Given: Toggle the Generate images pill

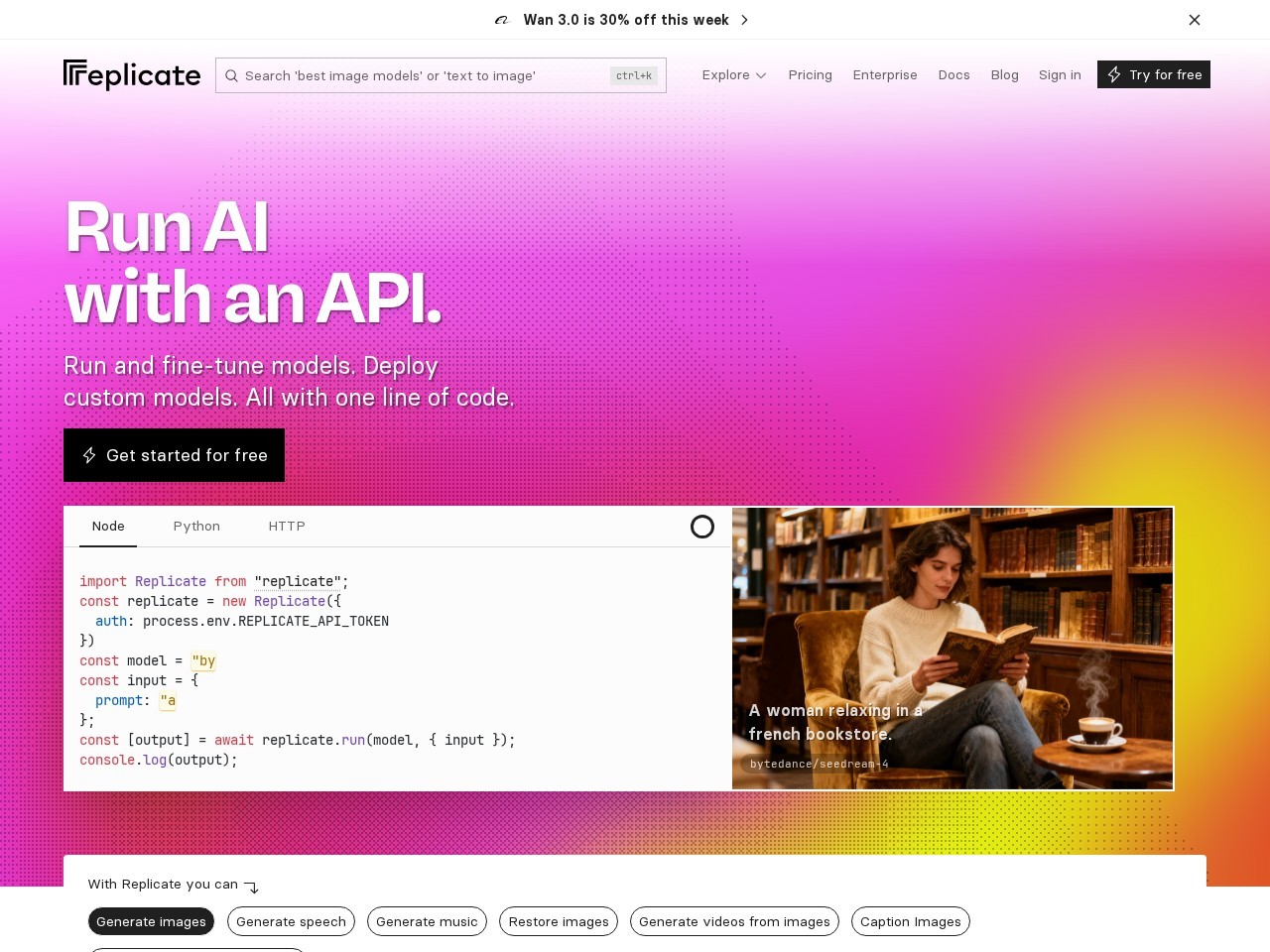Looking at the screenshot, I should point(151,921).
